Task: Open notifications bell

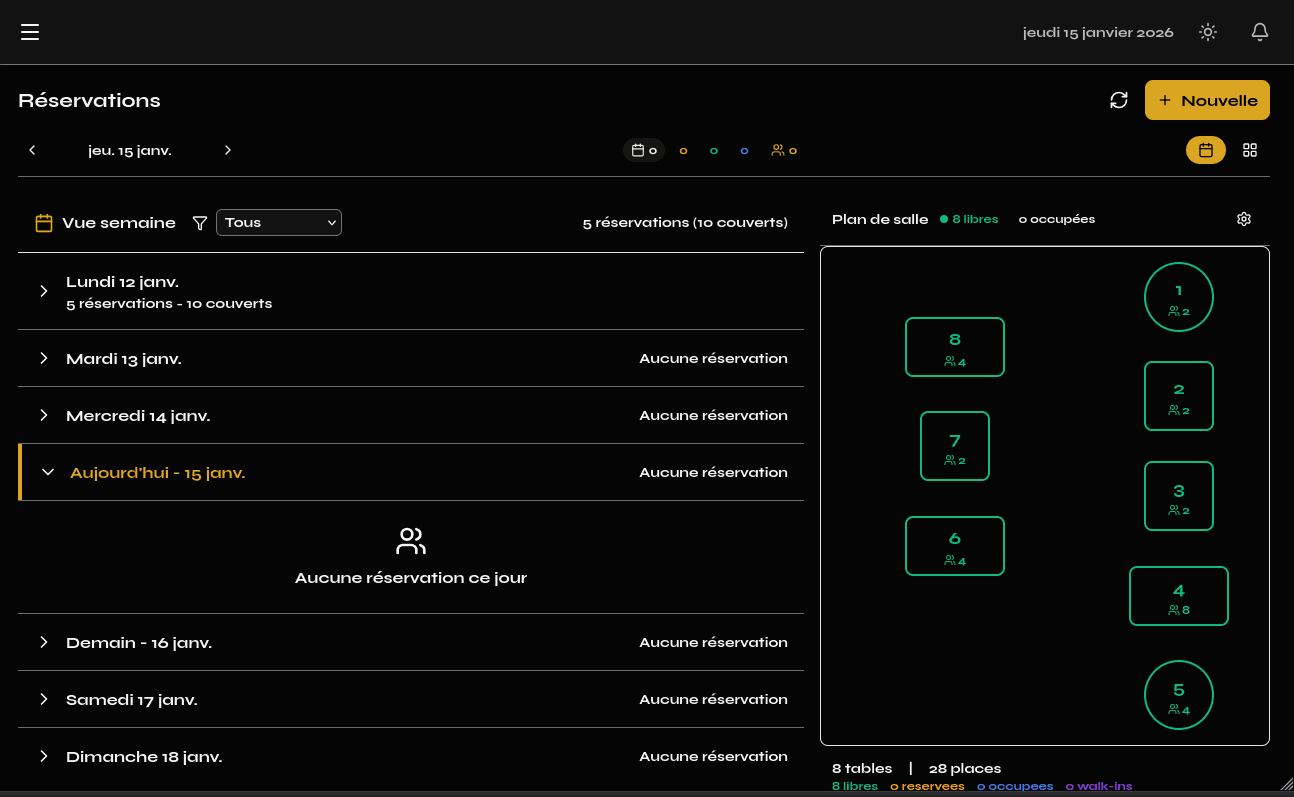Action: click(1260, 32)
